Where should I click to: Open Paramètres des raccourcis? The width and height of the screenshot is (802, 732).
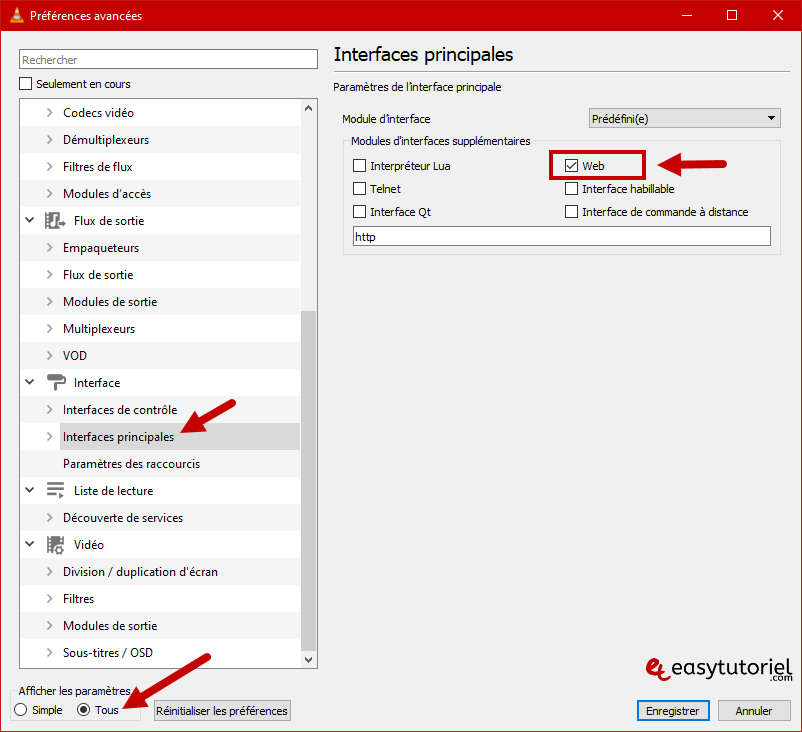point(131,464)
